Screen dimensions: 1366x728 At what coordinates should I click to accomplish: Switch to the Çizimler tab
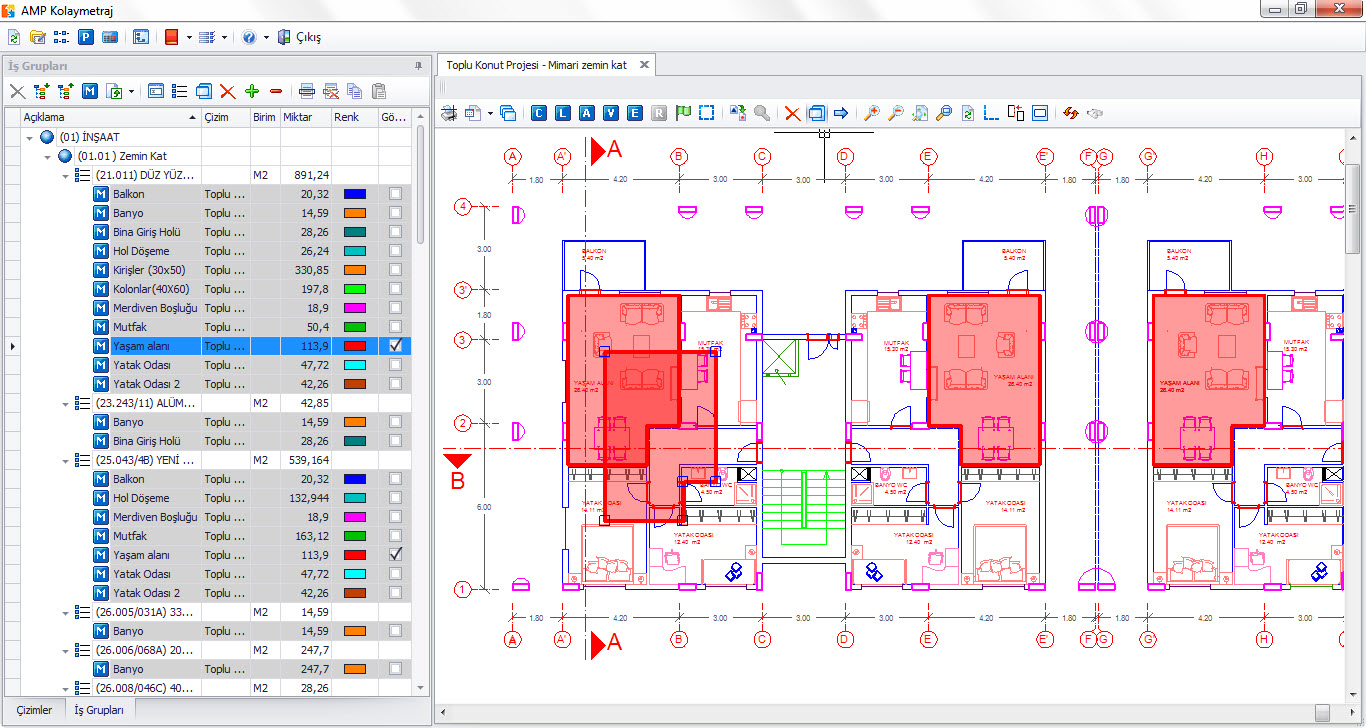[x=34, y=710]
